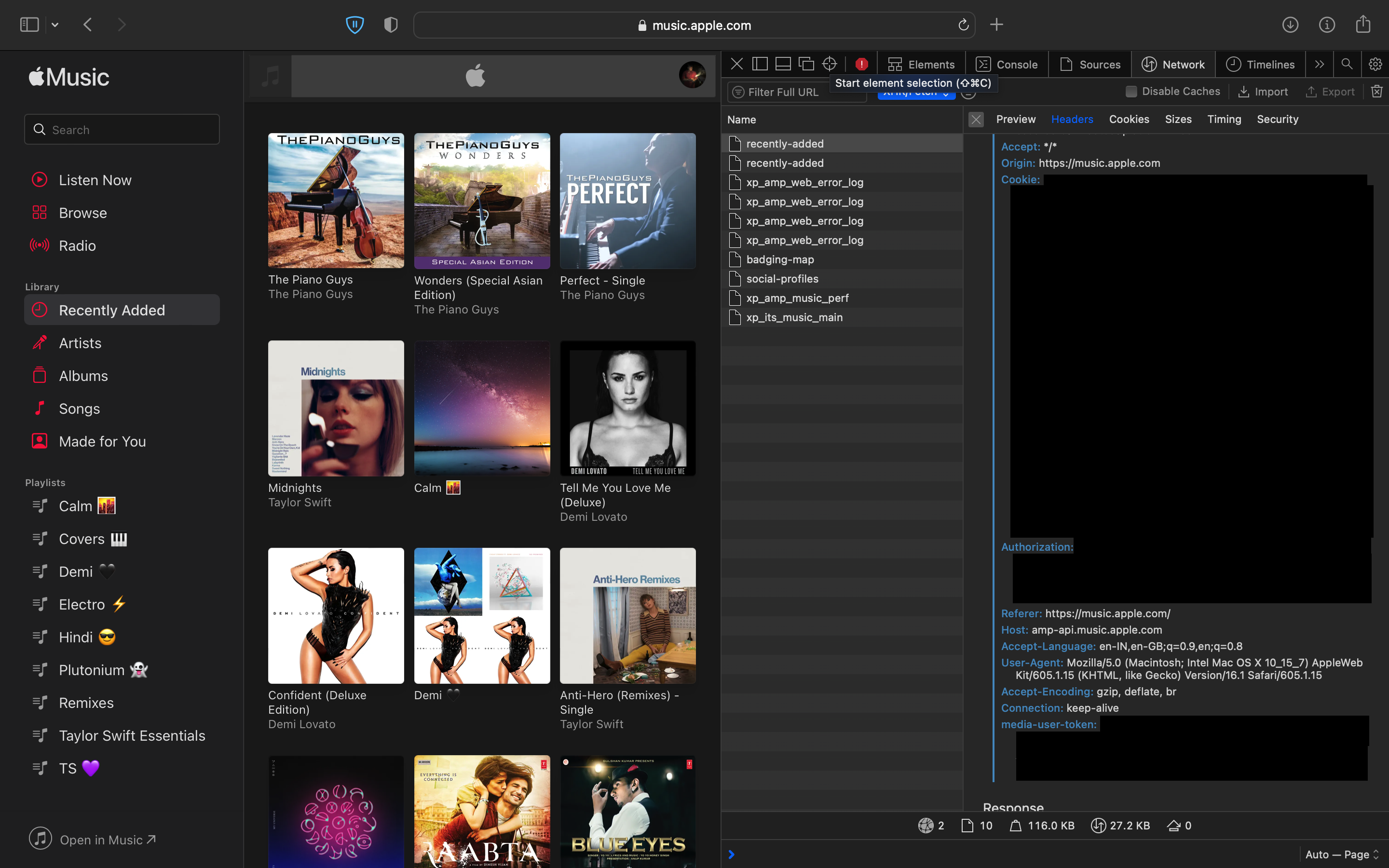Click Taylor Swift link under Midnights
This screenshot has width=1389, height=868.
(300, 502)
